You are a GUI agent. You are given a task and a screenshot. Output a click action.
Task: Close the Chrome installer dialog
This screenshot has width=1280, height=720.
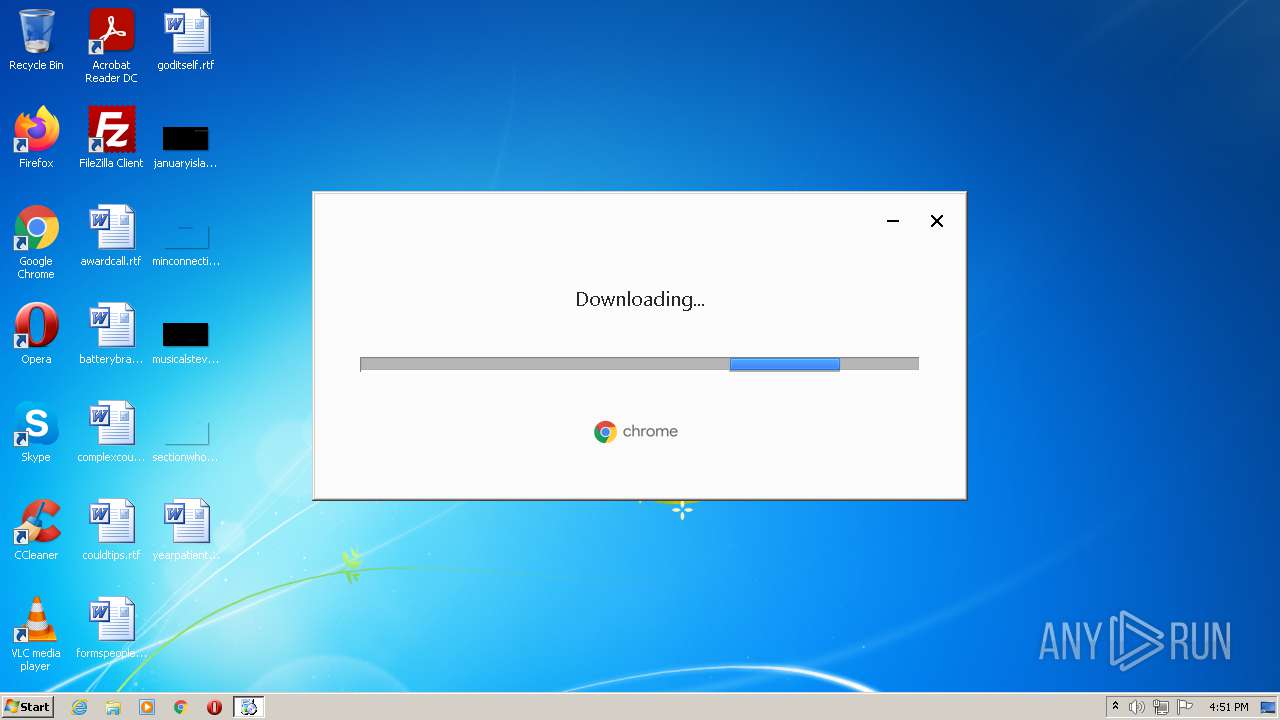(937, 221)
